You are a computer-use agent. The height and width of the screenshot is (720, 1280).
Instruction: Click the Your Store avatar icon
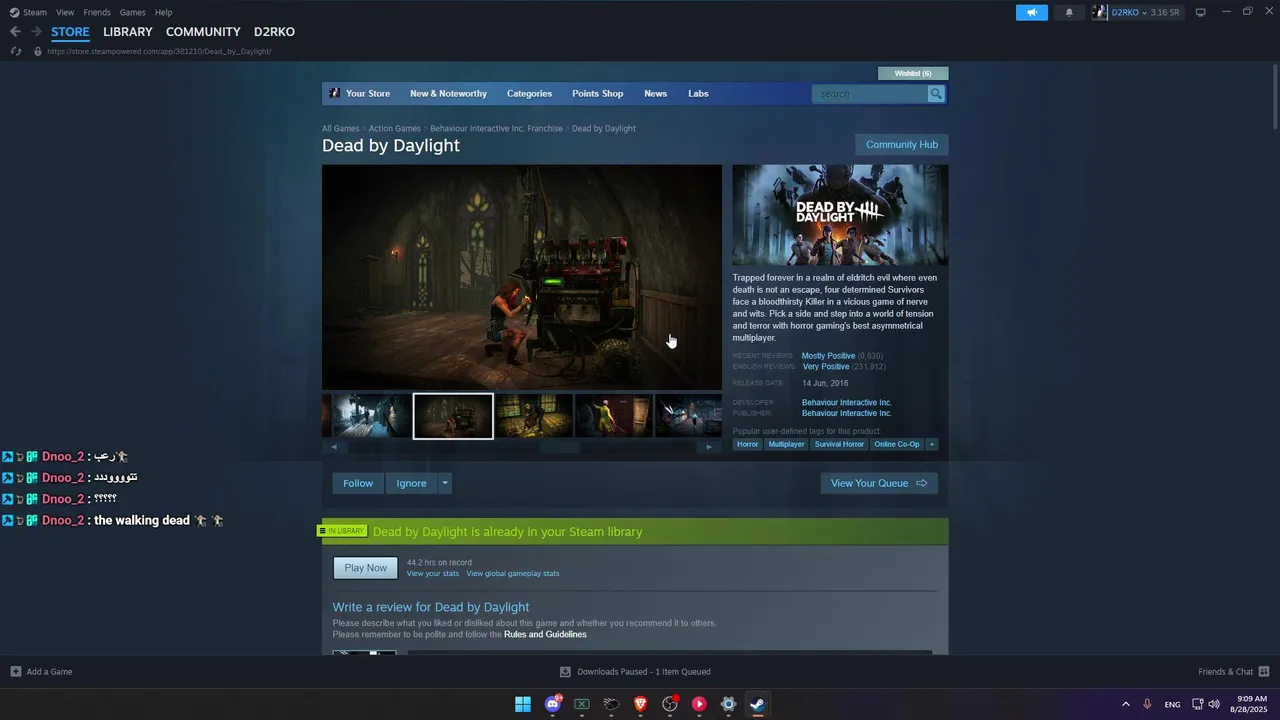coord(334,93)
